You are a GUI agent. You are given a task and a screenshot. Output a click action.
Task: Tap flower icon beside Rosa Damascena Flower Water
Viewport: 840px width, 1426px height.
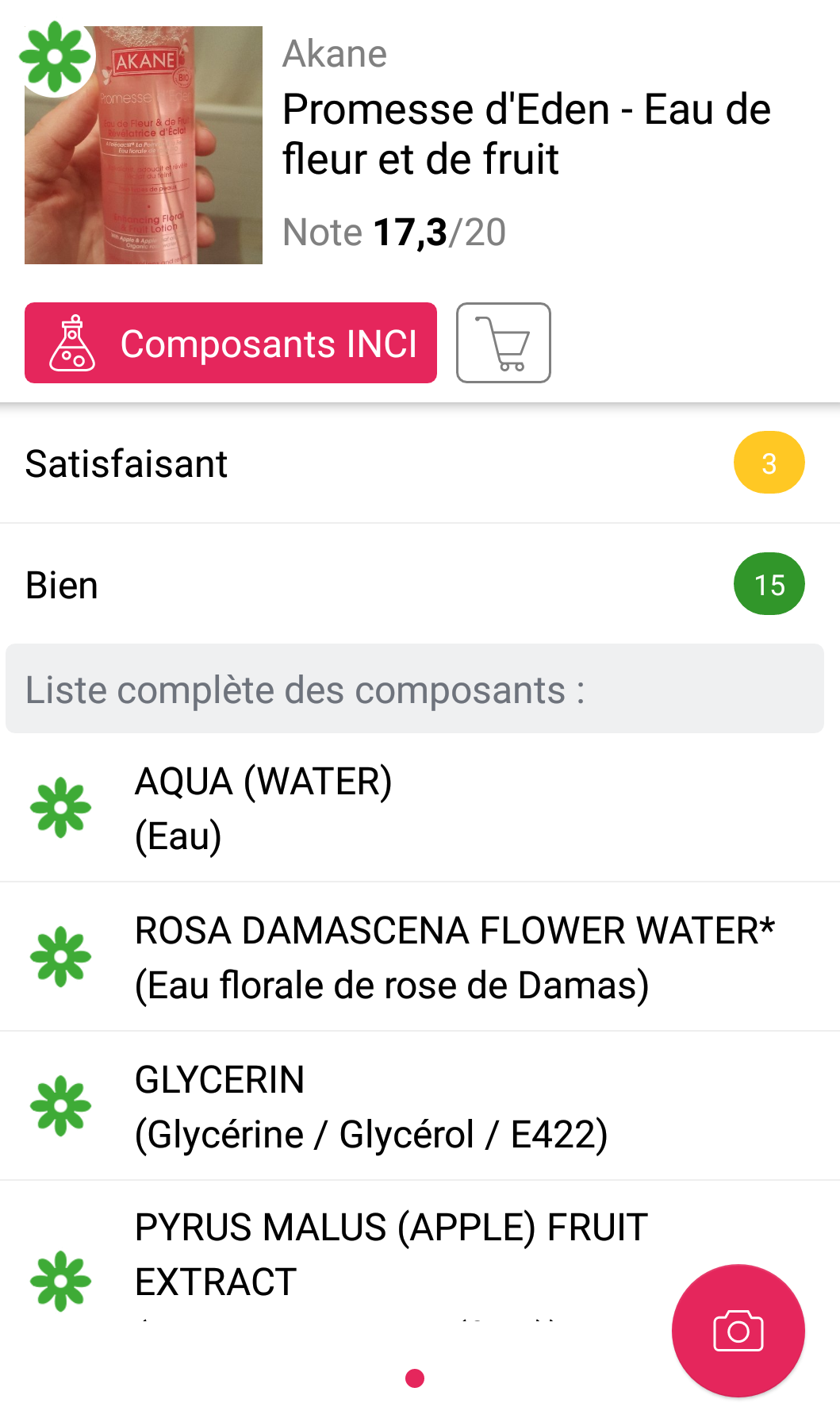(60, 957)
